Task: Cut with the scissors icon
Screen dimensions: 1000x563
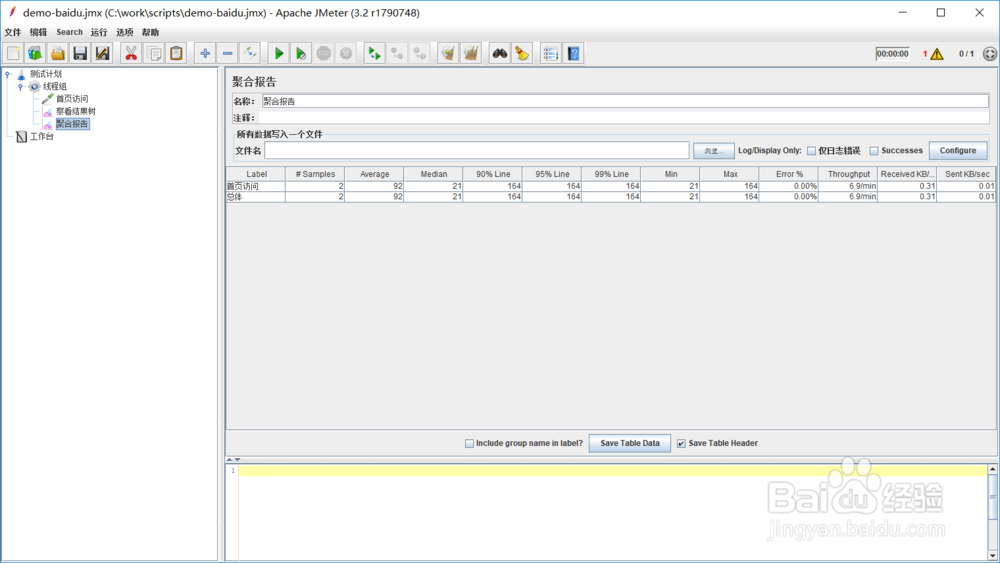Action: tap(131, 54)
